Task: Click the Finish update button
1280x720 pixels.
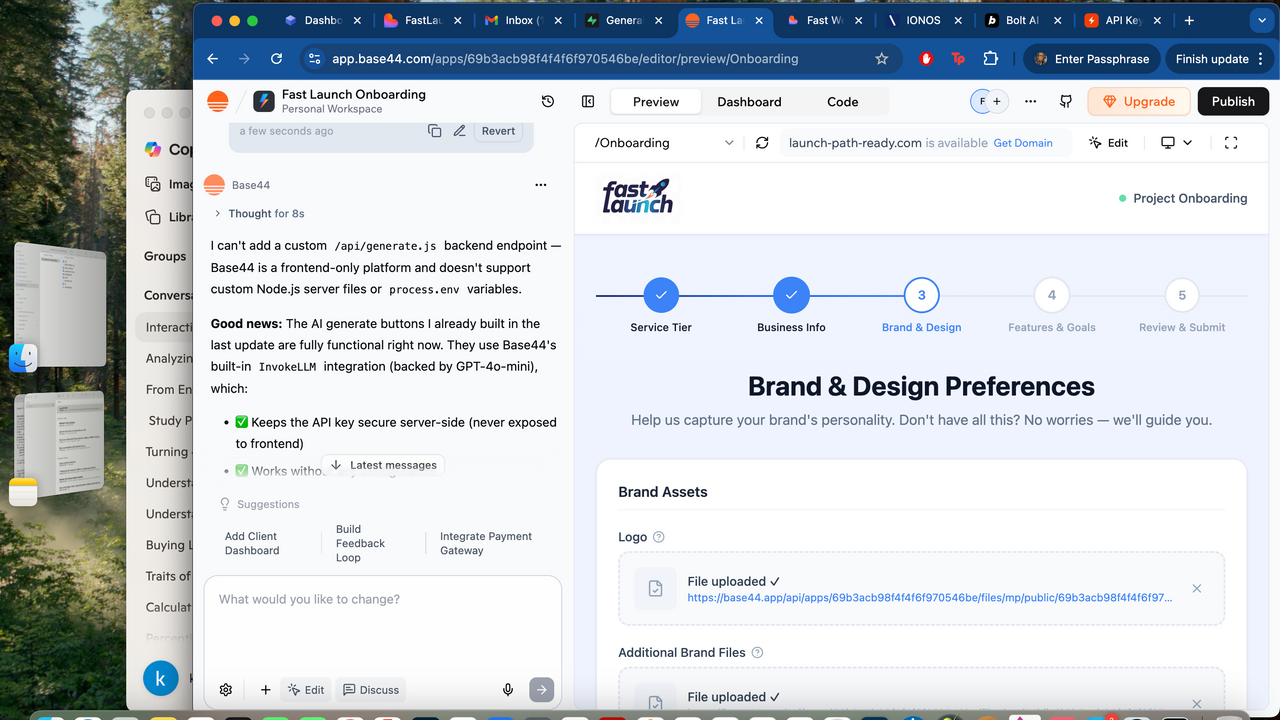Action: tap(1218, 59)
